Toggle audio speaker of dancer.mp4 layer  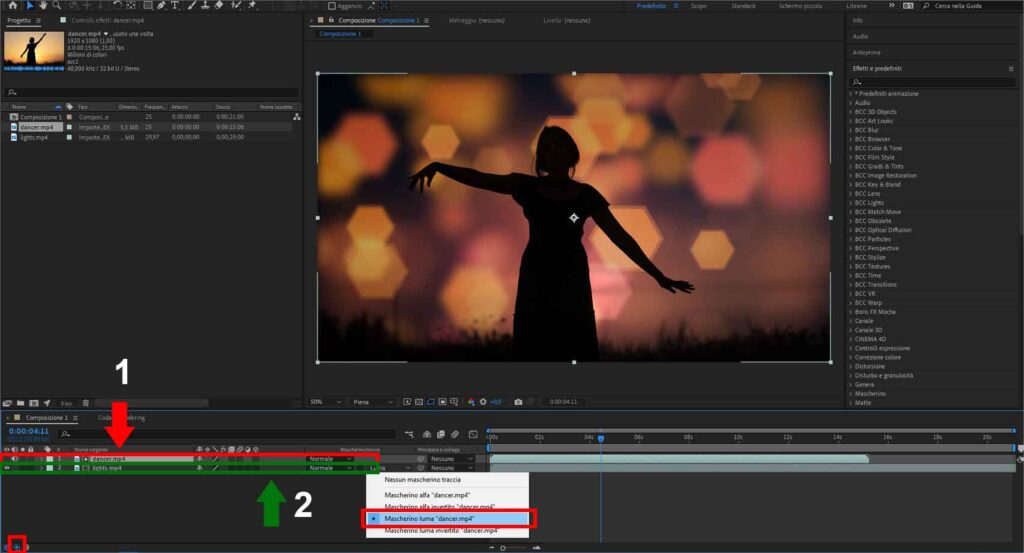pyautogui.click(x=15, y=459)
